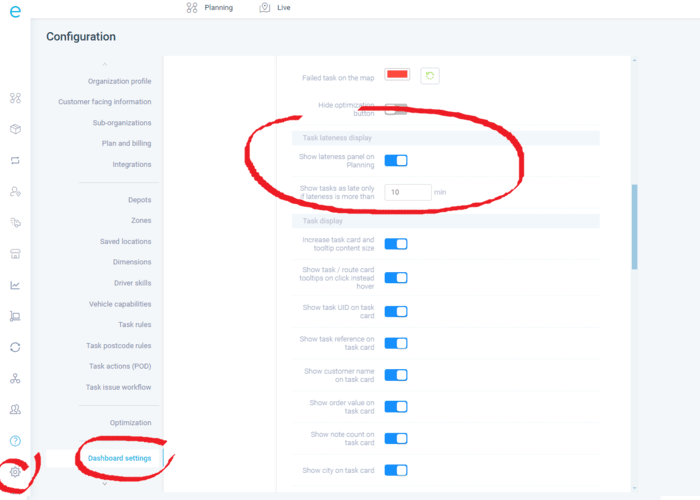Click the scrollbar up arrow at the panel top

[634, 60]
